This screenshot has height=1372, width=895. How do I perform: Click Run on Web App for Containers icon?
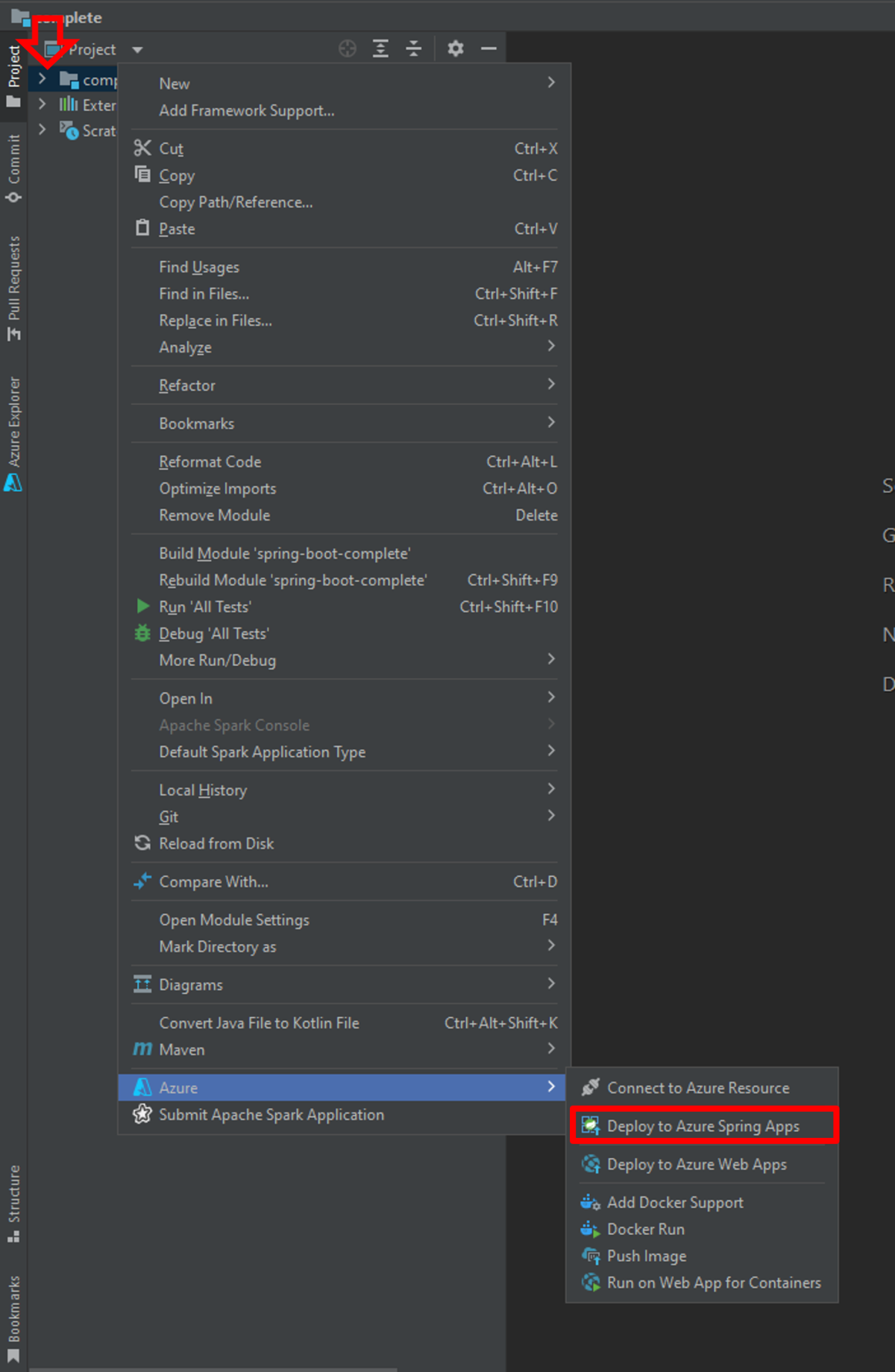click(591, 1283)
